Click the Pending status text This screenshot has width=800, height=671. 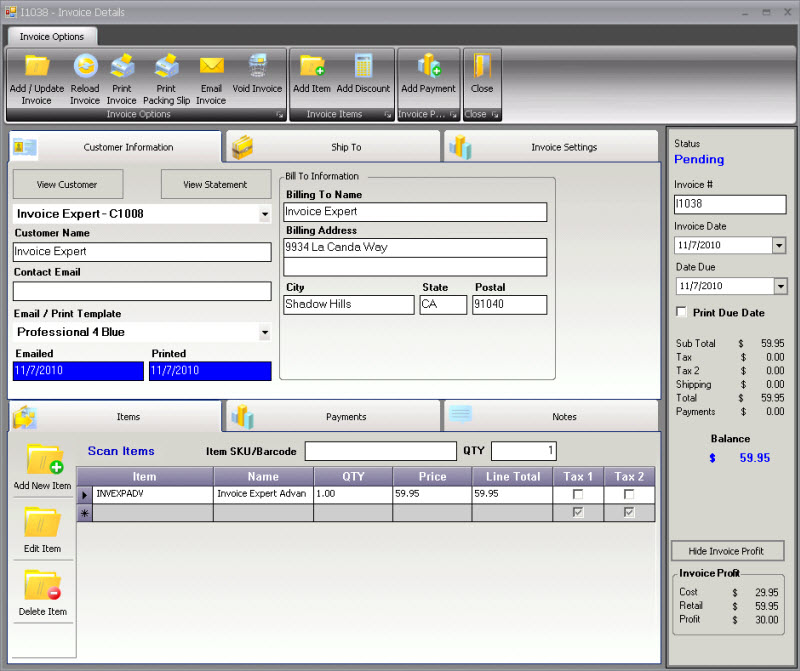click(699, 160)
